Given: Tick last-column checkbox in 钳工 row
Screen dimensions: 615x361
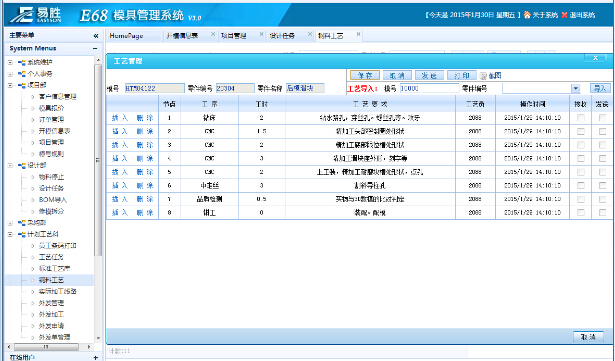Looking at the screenshot, I should pos(602,213).
